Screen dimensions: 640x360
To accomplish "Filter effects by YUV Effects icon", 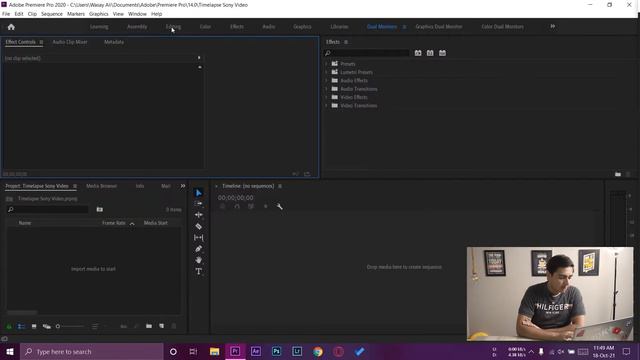I will 442,53.
